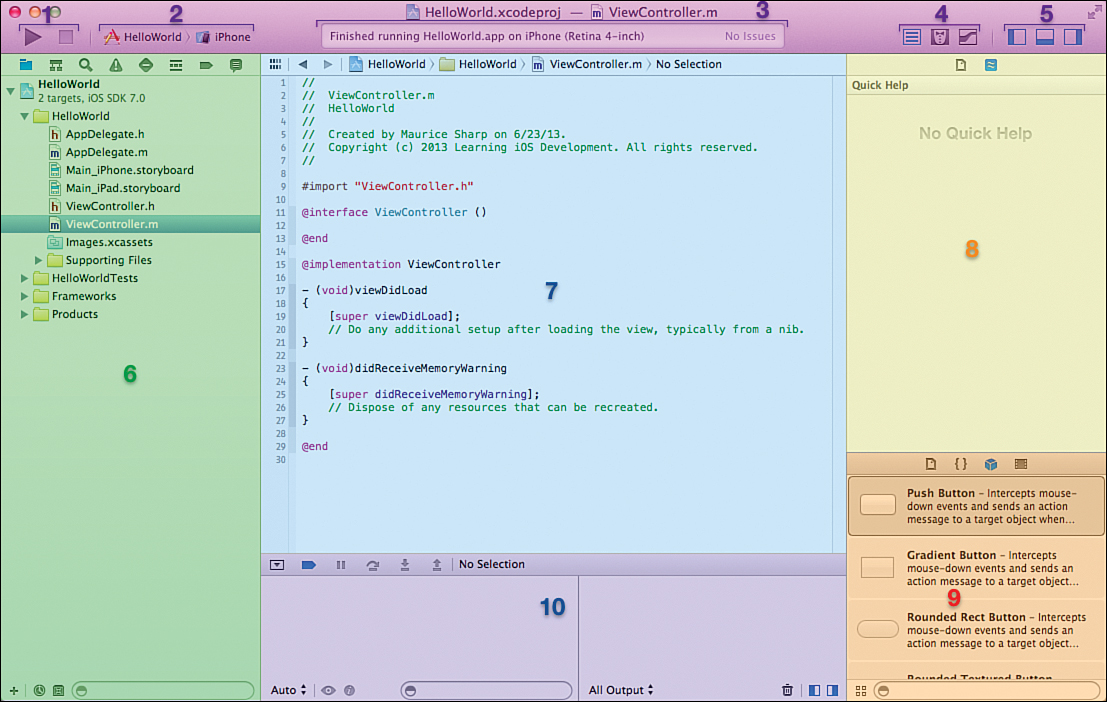The width and height of the screenshot is (1107, 702).
Task: Select the Version editor button
Action: (x=968, y=37)
